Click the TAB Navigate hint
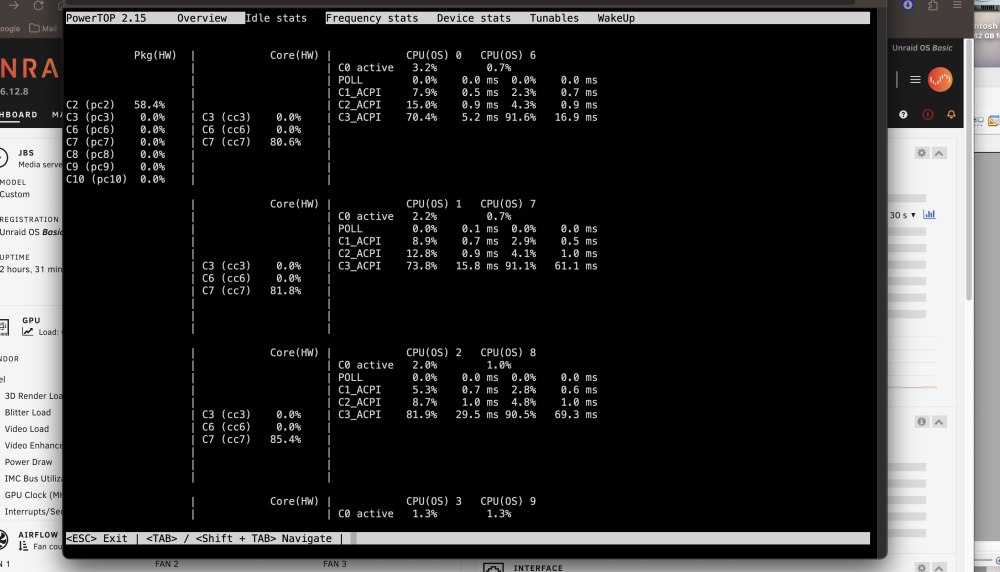Screen dimensions: 1000x572 [239, 538]
